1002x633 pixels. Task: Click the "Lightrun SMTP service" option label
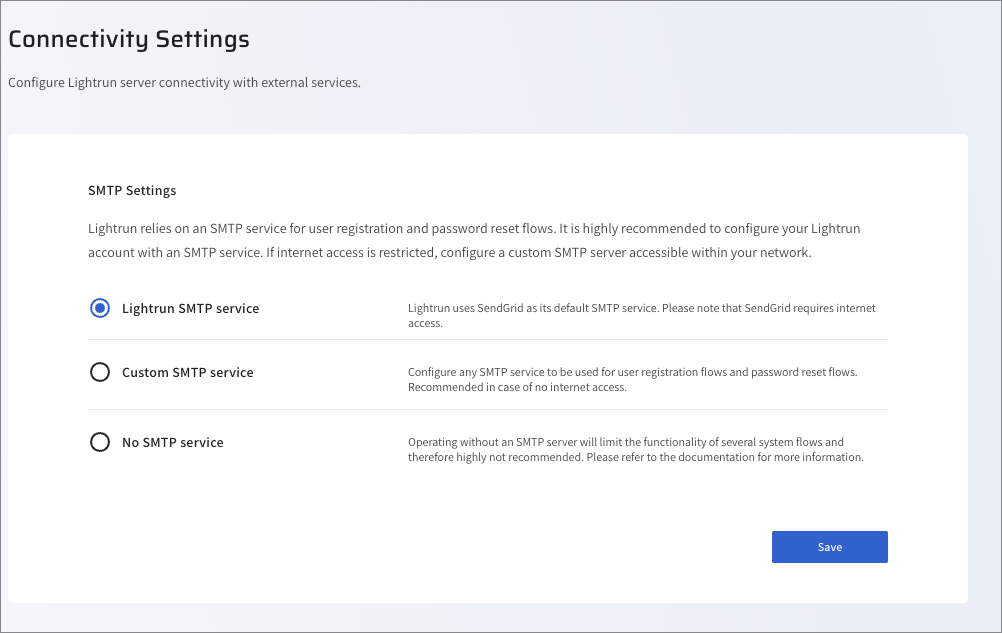(190, 309)
